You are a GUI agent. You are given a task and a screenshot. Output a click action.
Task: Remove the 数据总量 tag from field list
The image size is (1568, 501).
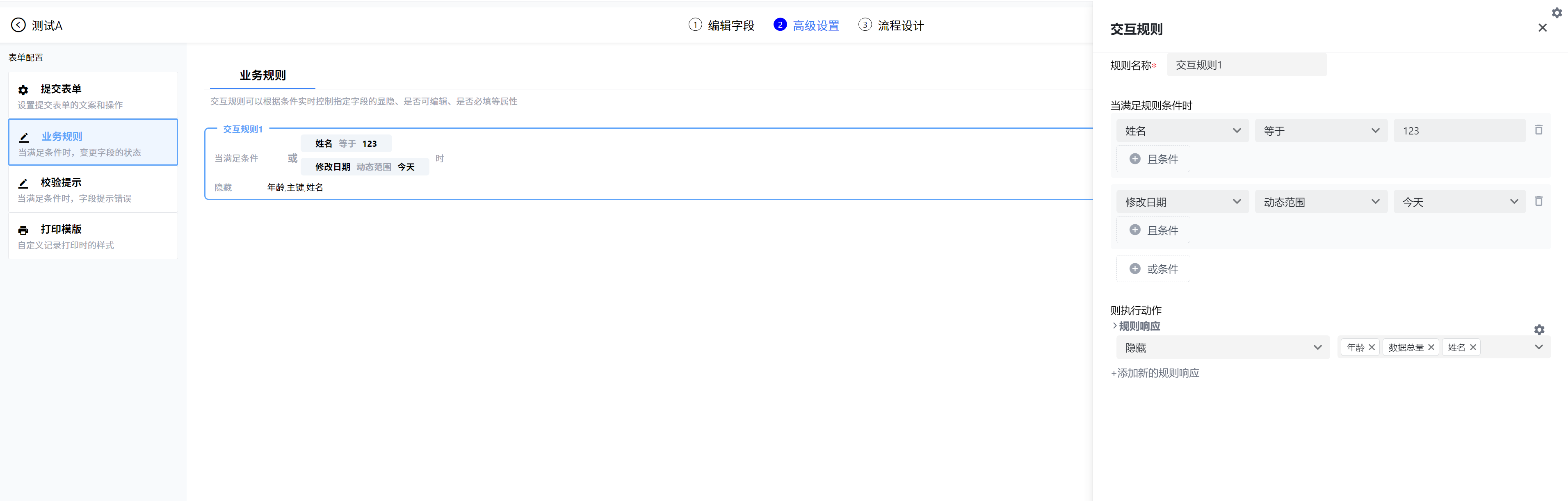(1431, 347)
